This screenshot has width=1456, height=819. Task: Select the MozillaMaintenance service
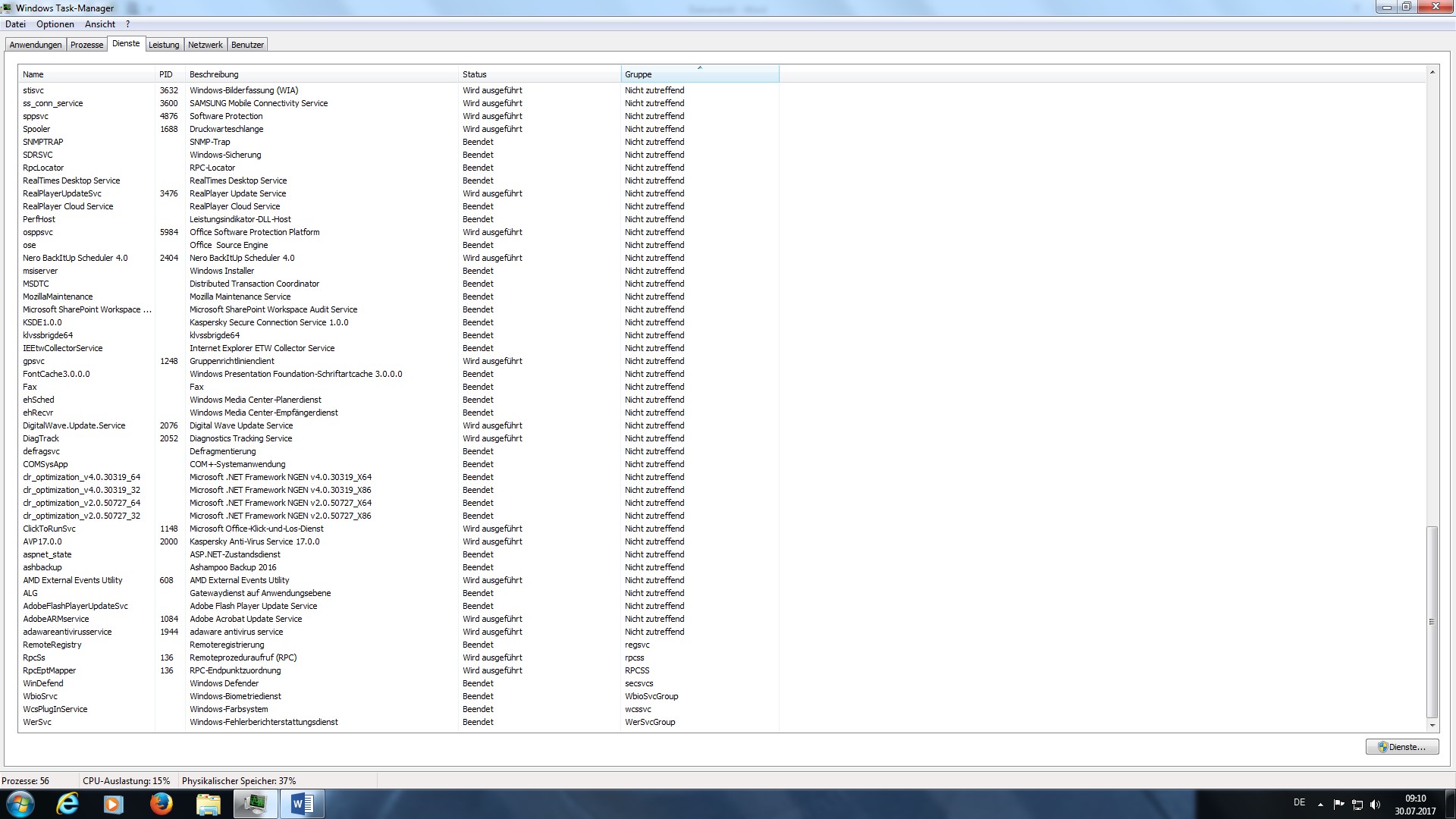[398, 297]
